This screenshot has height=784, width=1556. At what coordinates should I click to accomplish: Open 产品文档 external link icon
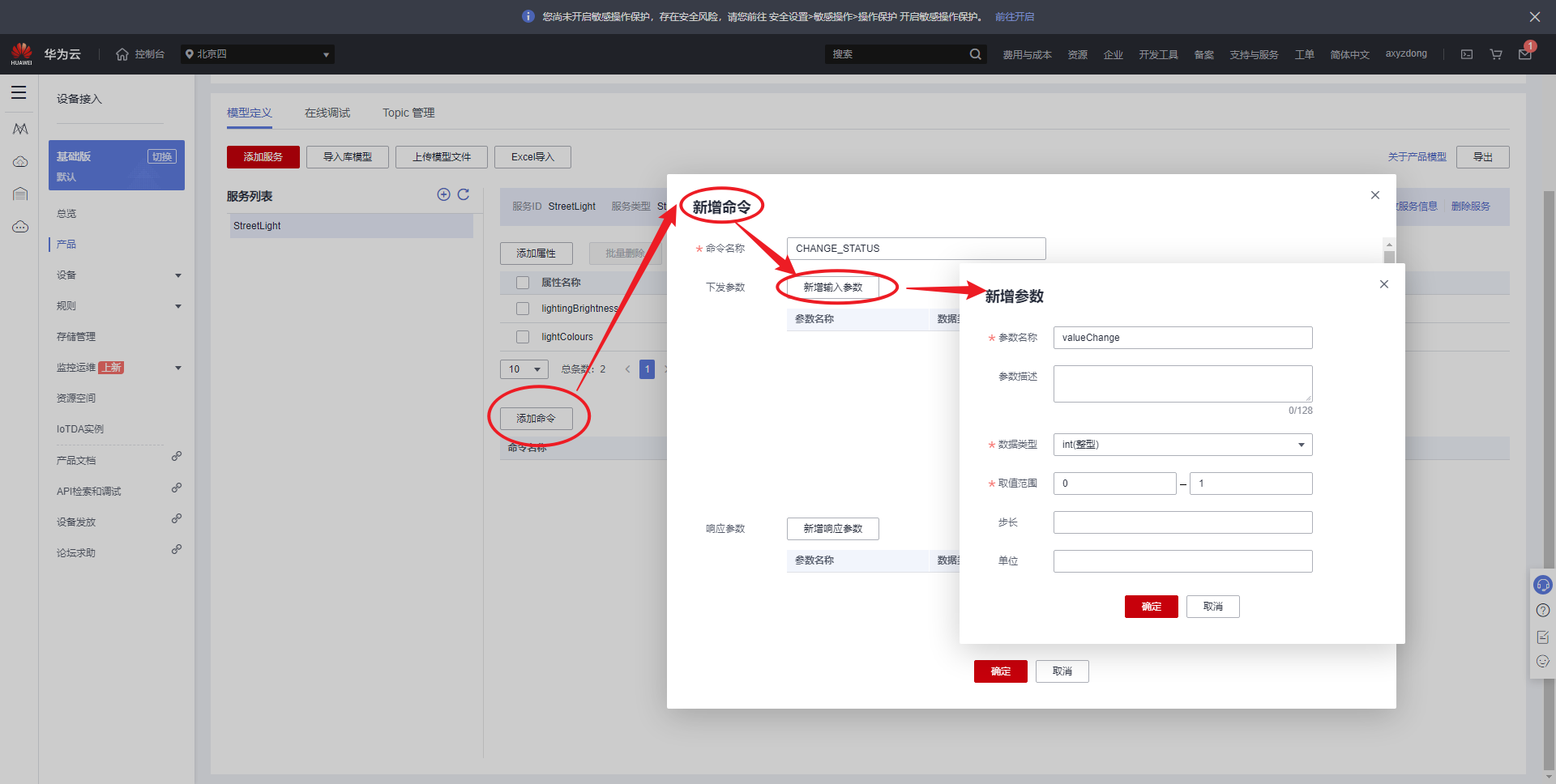177,457
